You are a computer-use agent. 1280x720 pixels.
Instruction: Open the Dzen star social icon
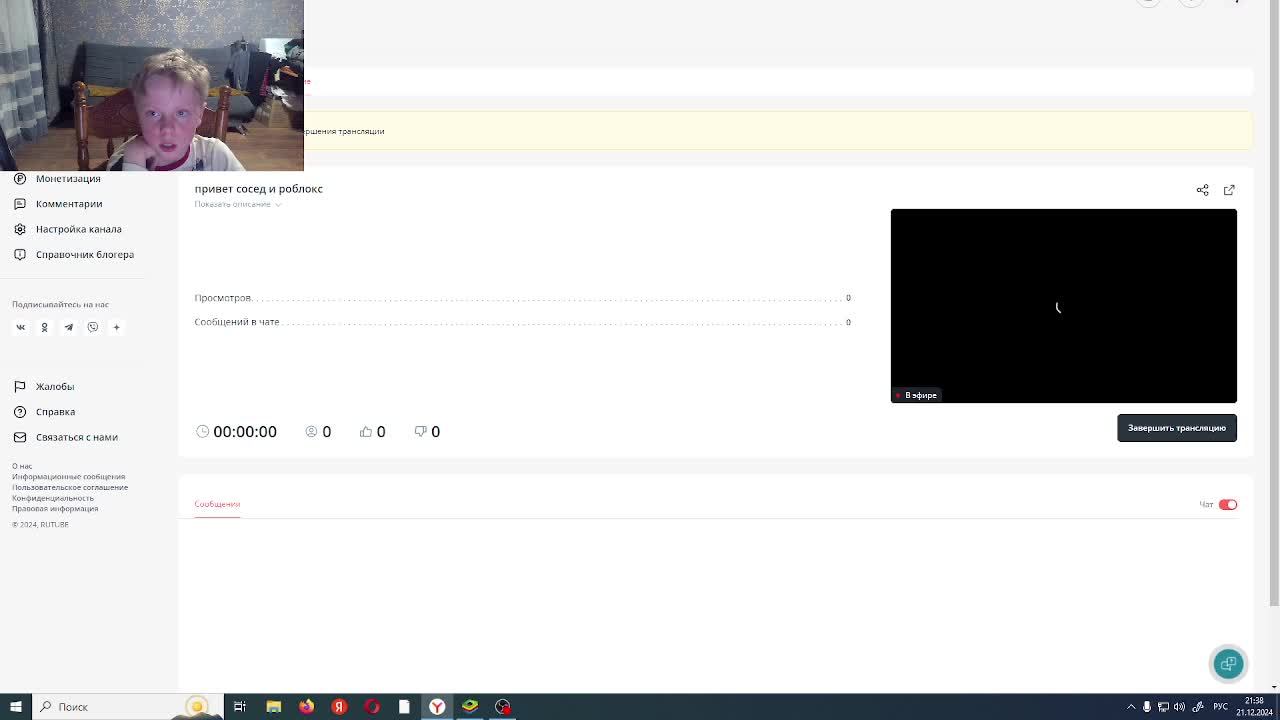point(116,327)
